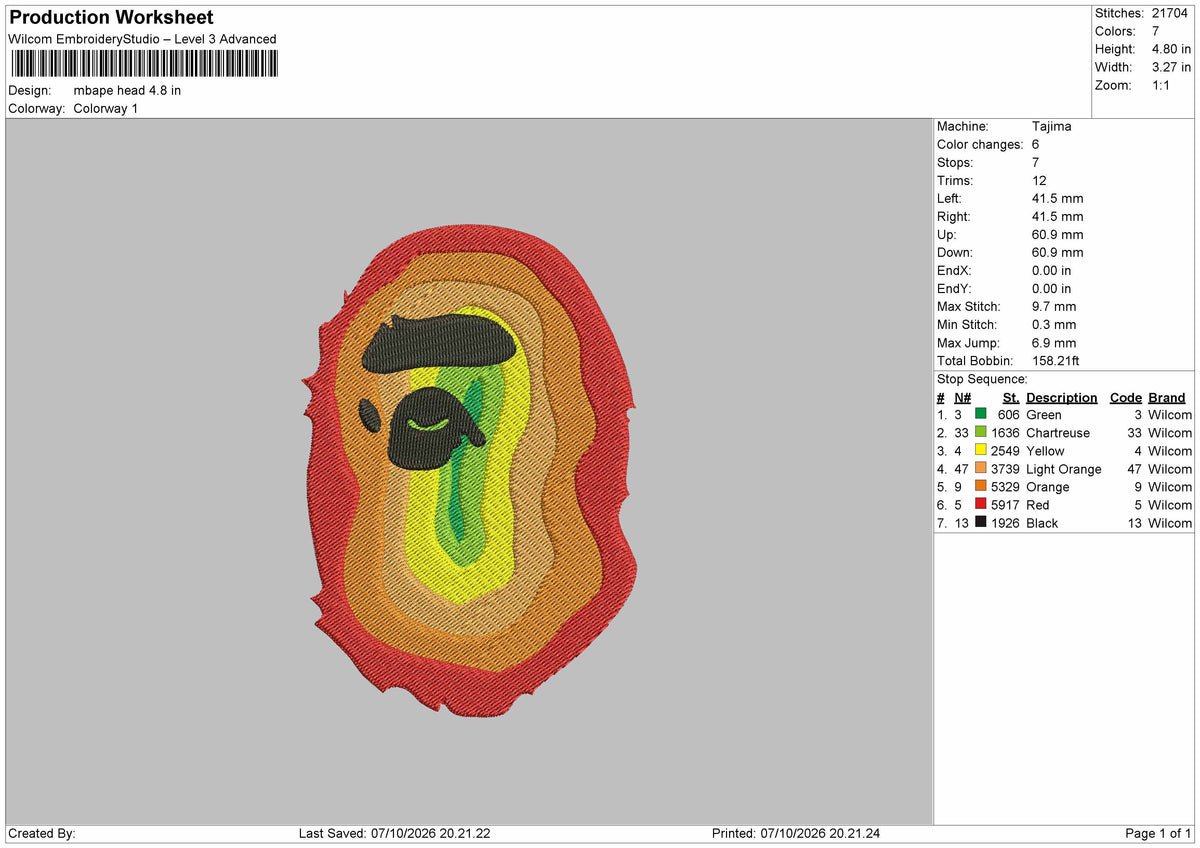Click the Up value '60.9 mm'
This screenshot has width=1200, height=848.
[1057, 234]
